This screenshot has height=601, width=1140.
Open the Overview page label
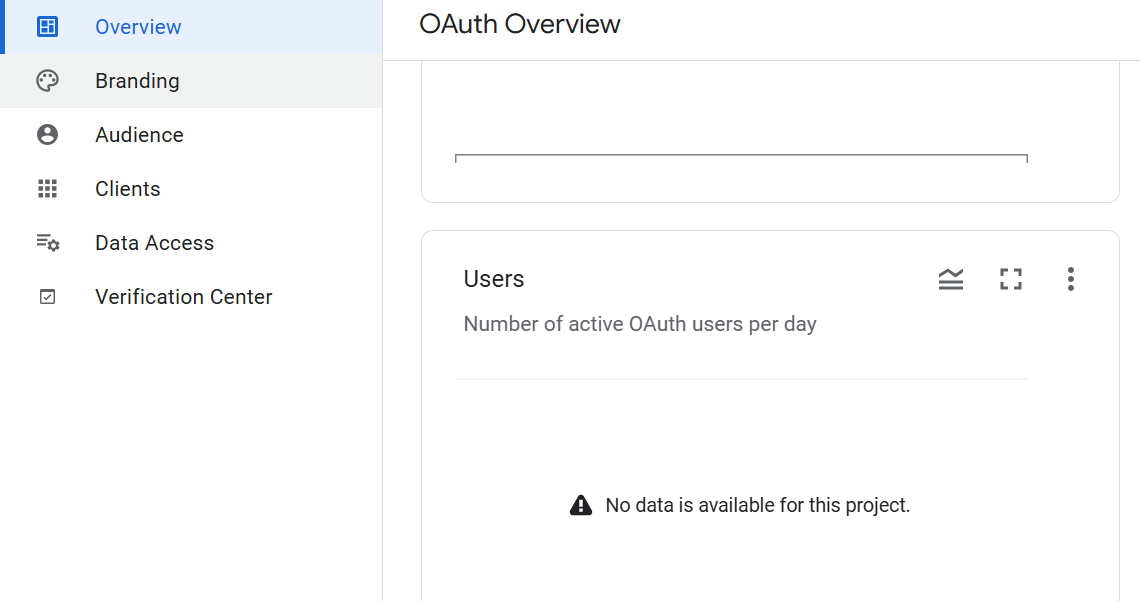138,27
